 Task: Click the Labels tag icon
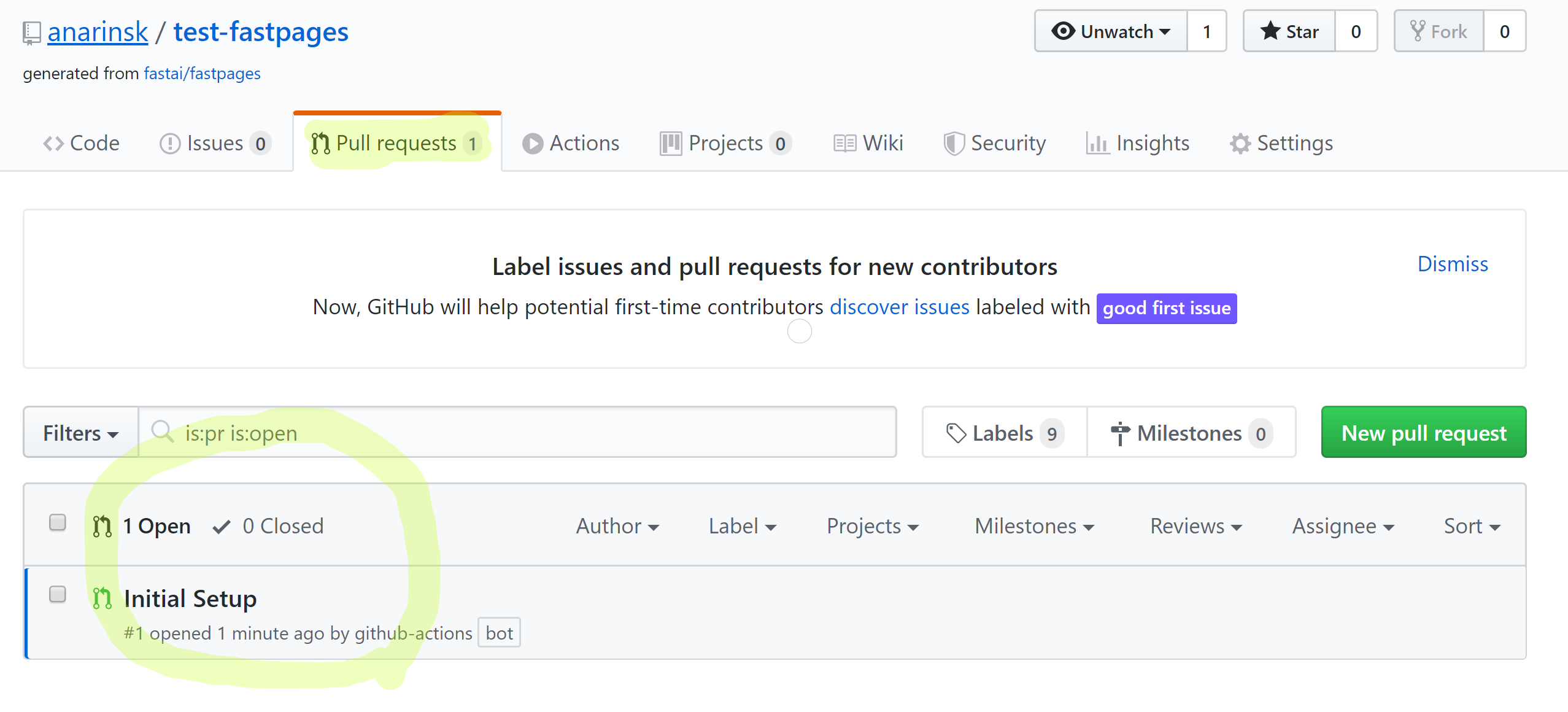(x=956, y=433)
